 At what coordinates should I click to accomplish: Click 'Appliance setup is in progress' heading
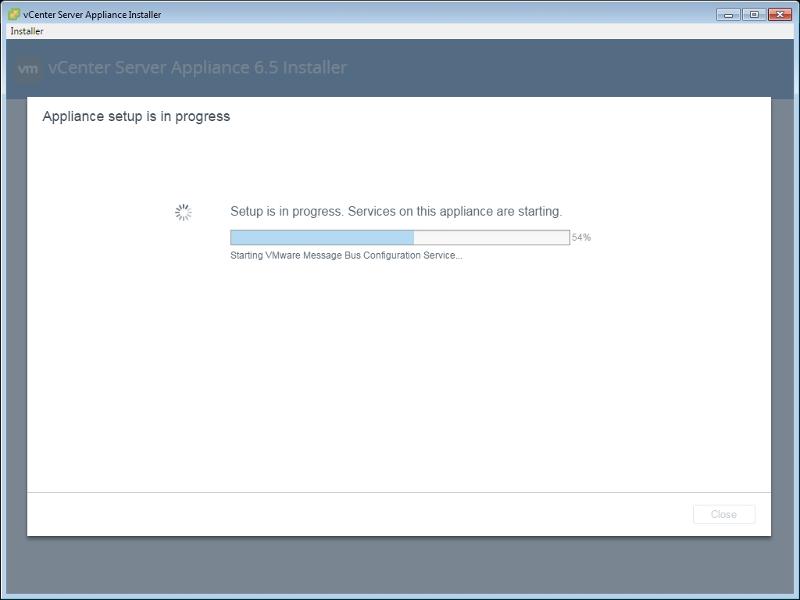136,116
